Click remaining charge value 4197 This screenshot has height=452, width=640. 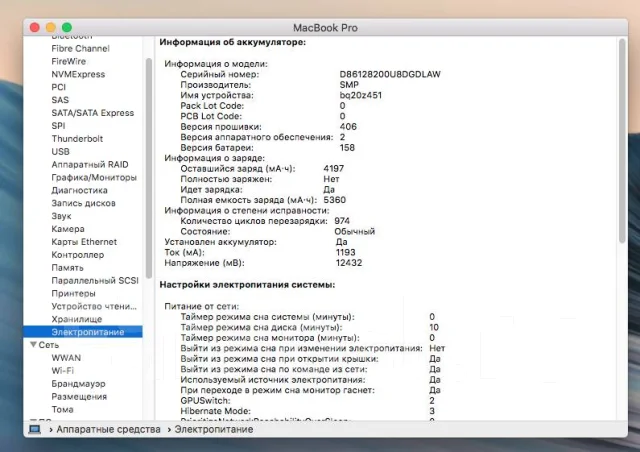click(334, 169)
